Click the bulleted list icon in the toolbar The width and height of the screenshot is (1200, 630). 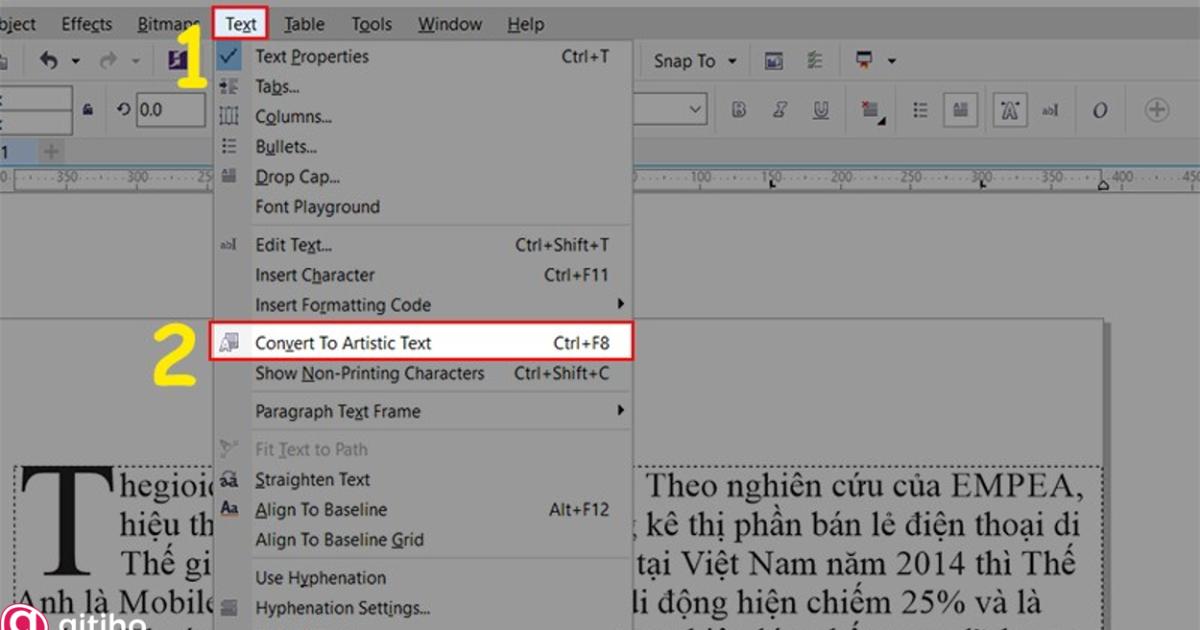920,109
